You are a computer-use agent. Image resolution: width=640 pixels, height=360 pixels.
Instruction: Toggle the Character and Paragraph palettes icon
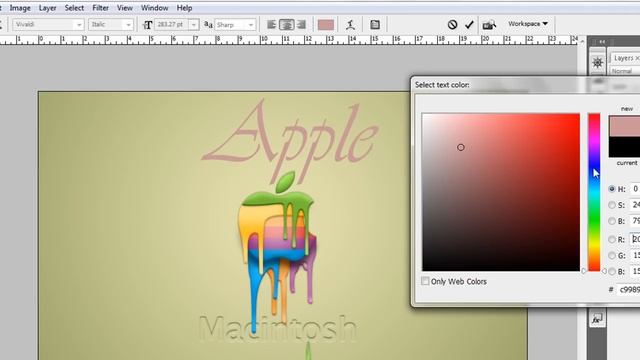coord(375,24)
